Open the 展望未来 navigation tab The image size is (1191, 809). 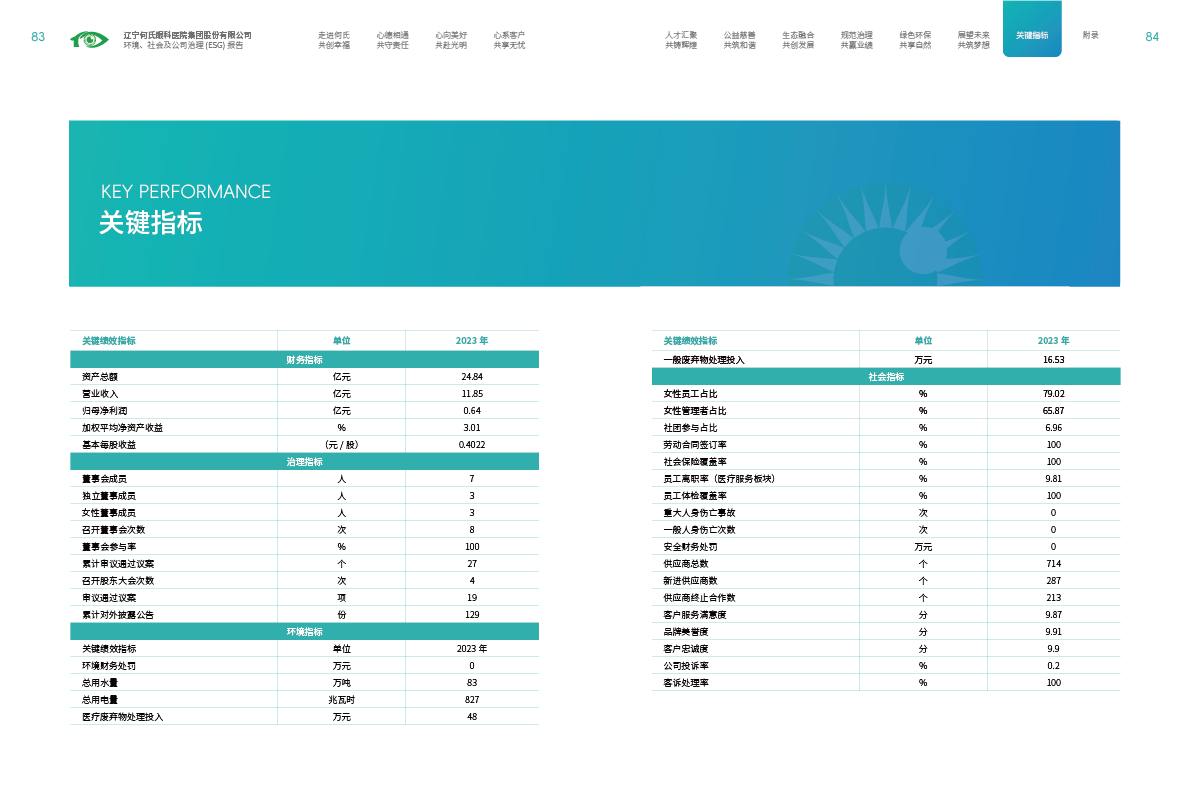(x=973, y=40)
